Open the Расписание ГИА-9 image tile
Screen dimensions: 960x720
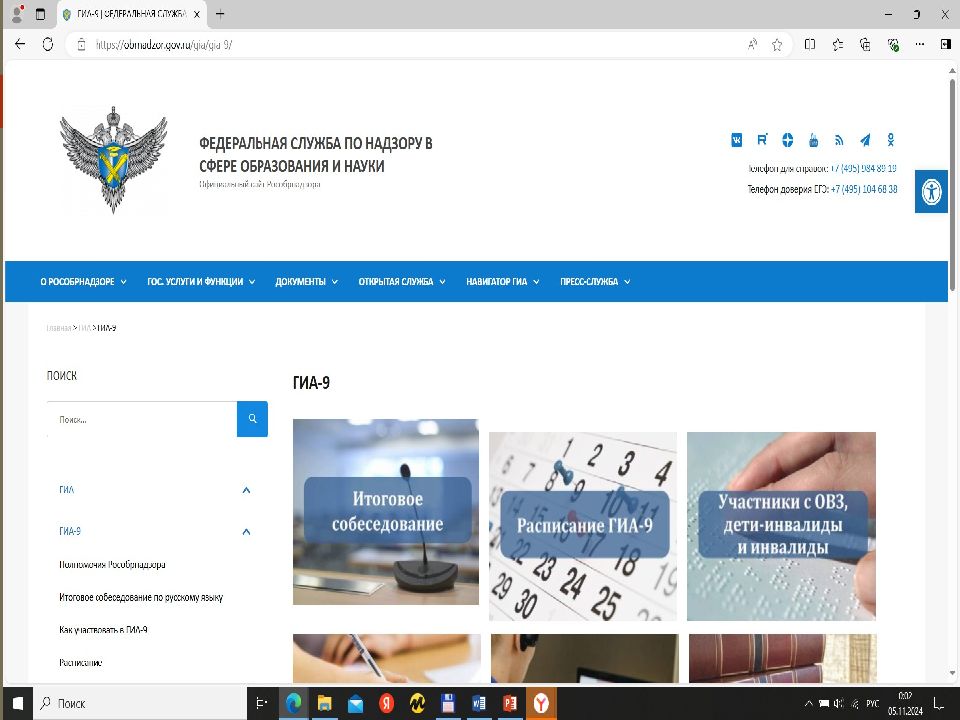[583, 526]
